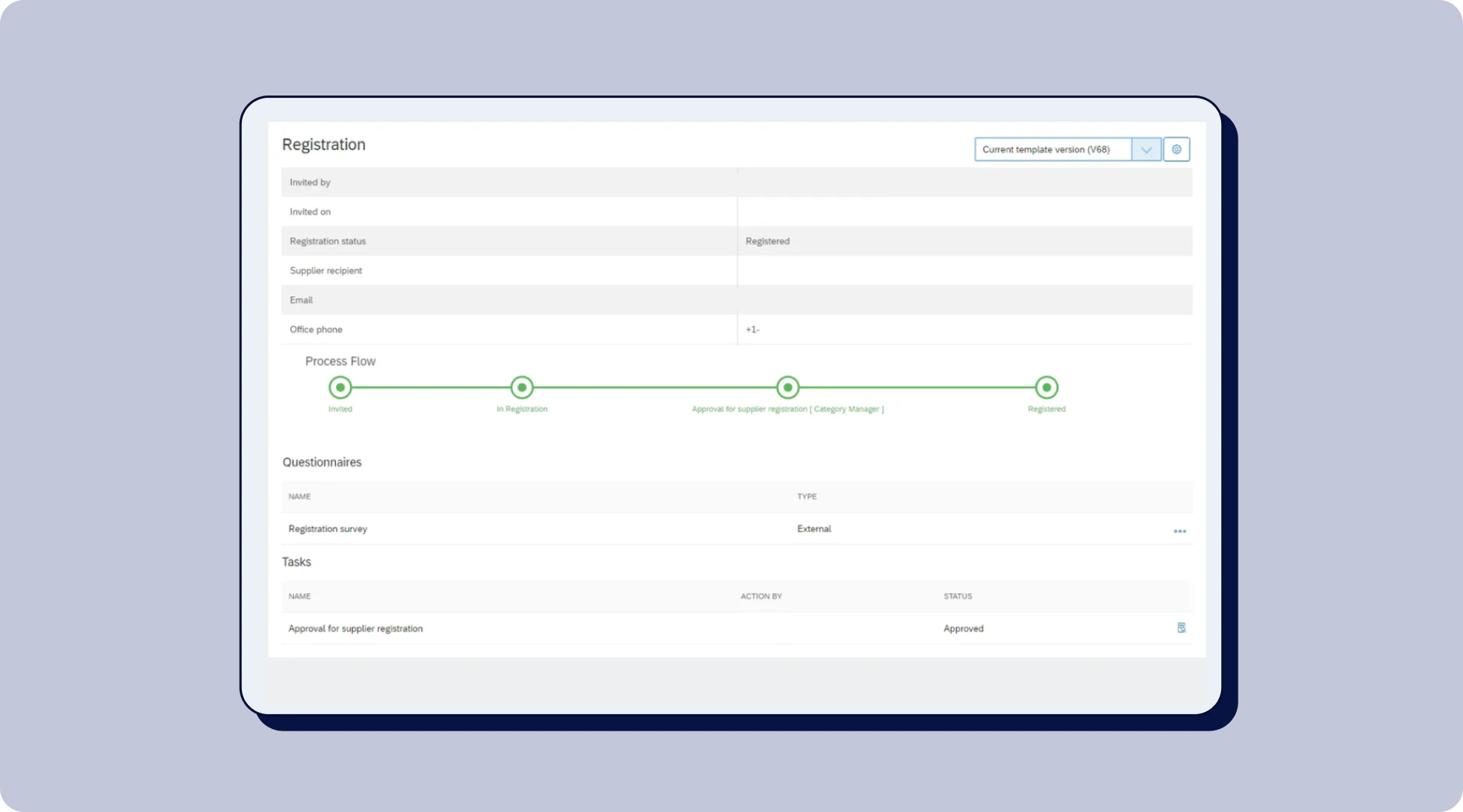Select the Registered process flow node
Image resolution: width=1463 pixels, height=812 pixels.
pos(1046,387)
